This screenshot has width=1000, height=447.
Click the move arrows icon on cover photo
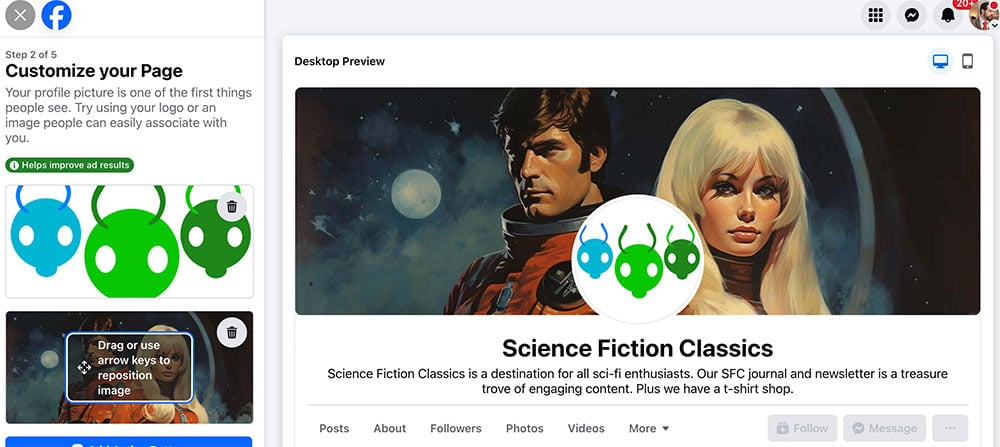[84, 367]
